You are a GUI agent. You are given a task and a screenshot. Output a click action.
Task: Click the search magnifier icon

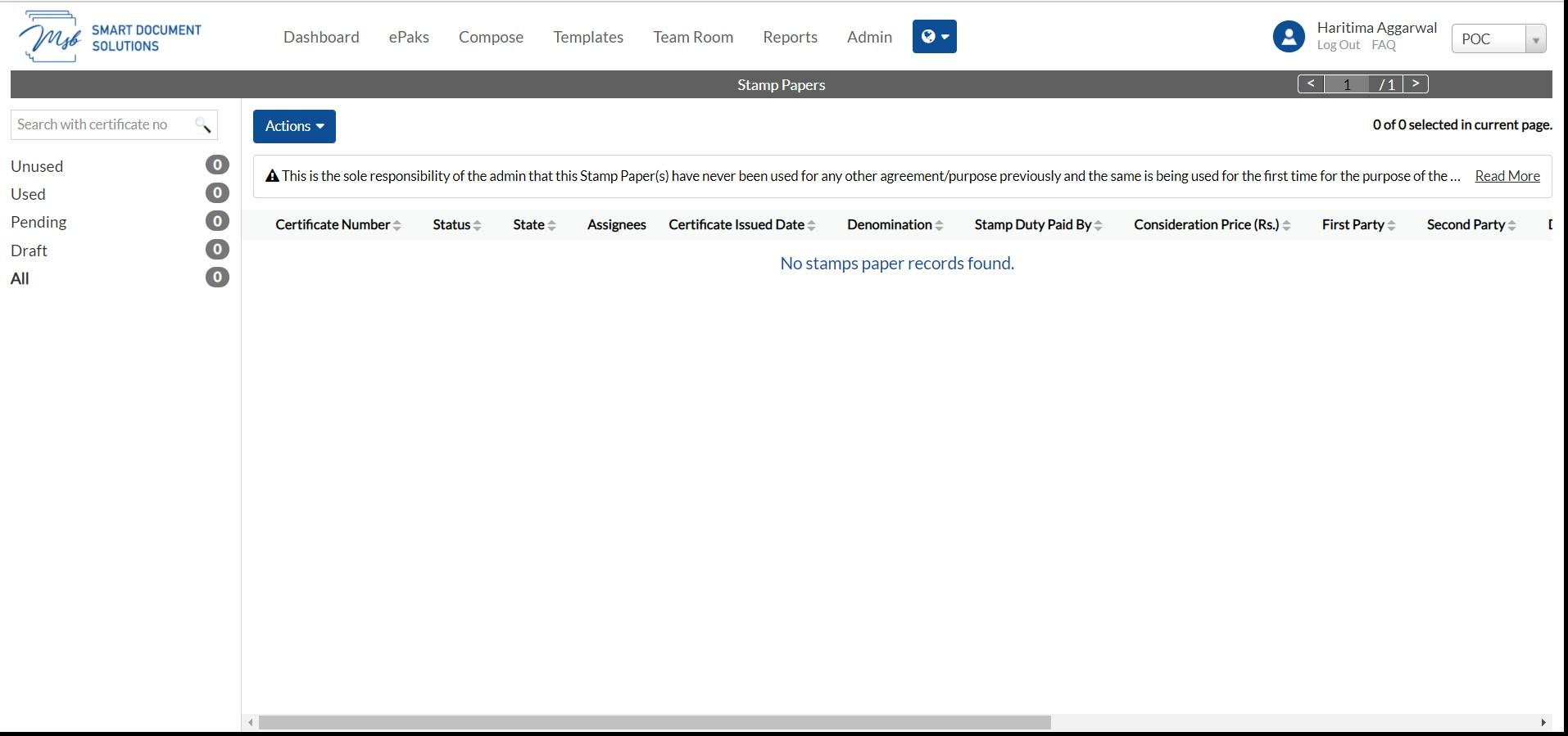coord(202,124)
